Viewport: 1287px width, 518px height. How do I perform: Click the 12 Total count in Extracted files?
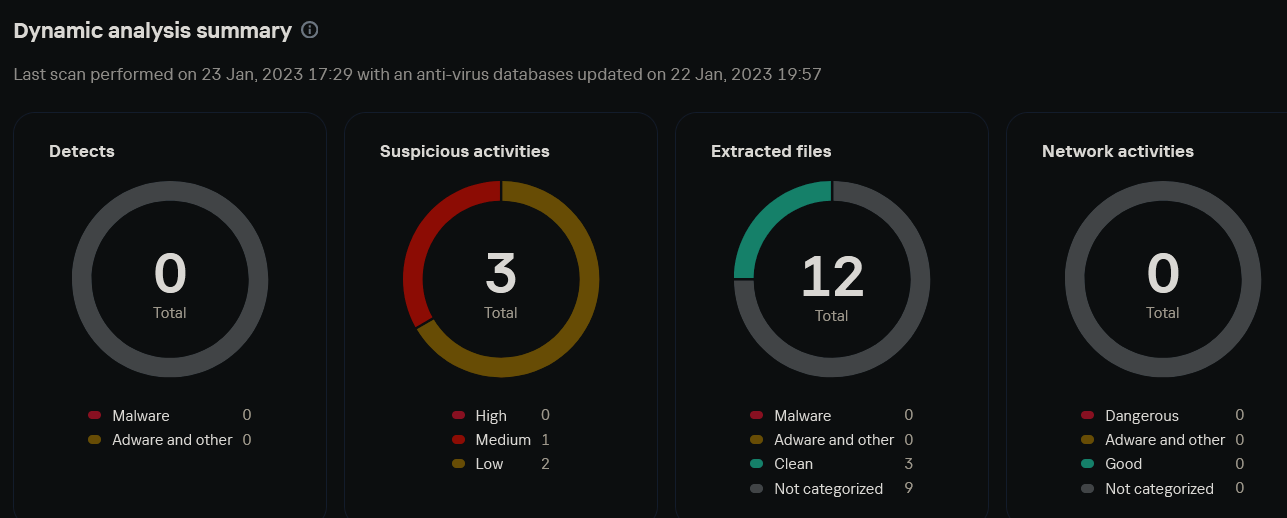832,277
